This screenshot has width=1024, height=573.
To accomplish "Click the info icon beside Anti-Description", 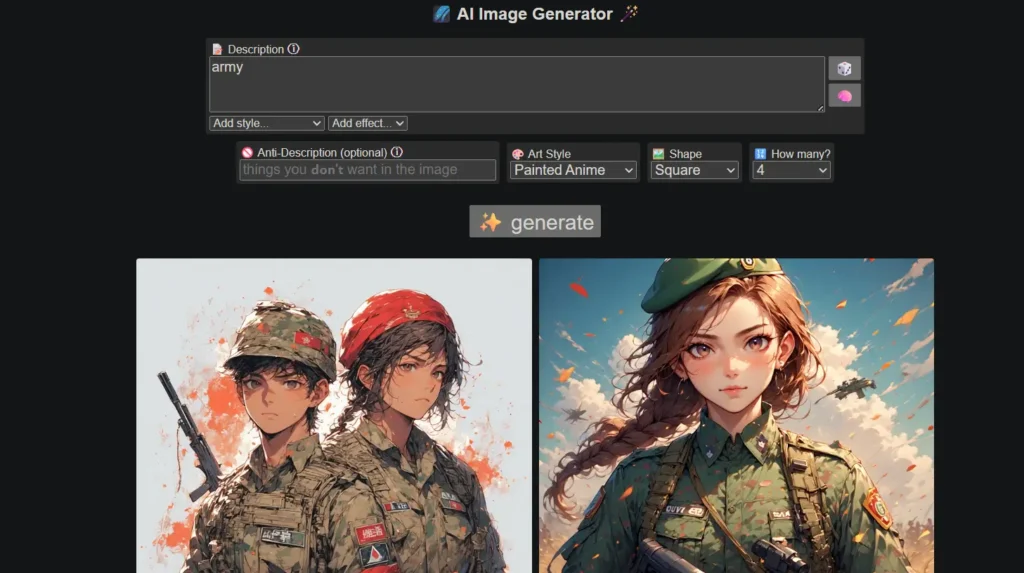I will (397, 152).
